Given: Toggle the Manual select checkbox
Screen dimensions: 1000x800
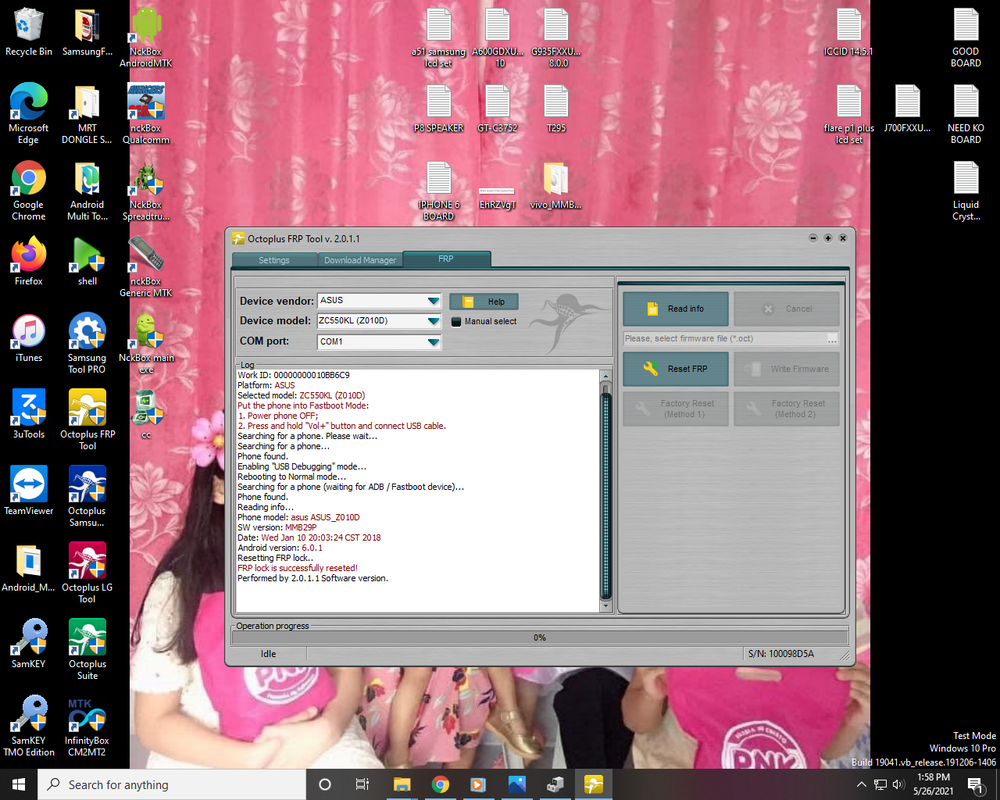Looking at the screenshot, I should coord(456,322).
